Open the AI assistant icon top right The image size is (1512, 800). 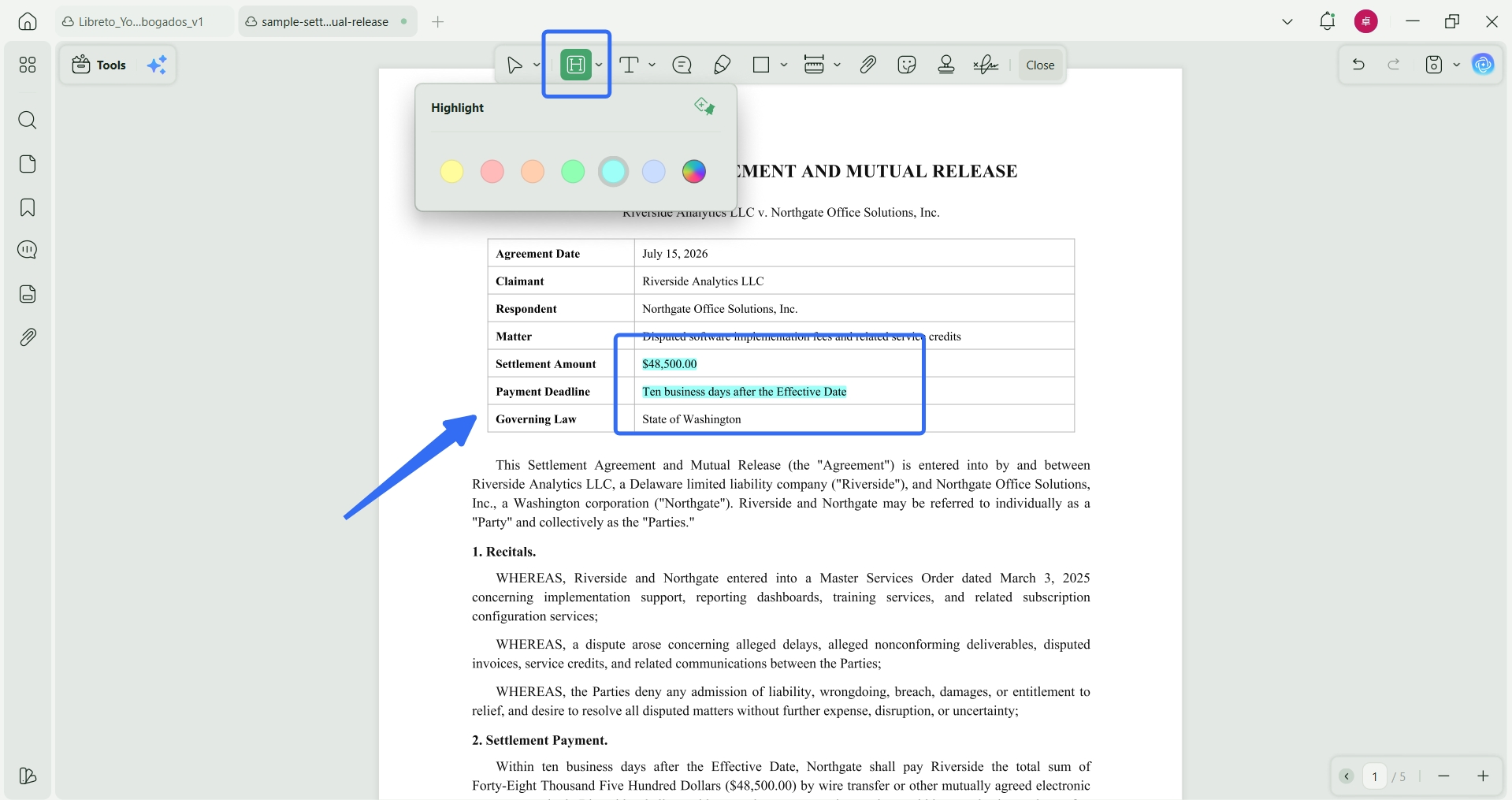click(1483, 65)
